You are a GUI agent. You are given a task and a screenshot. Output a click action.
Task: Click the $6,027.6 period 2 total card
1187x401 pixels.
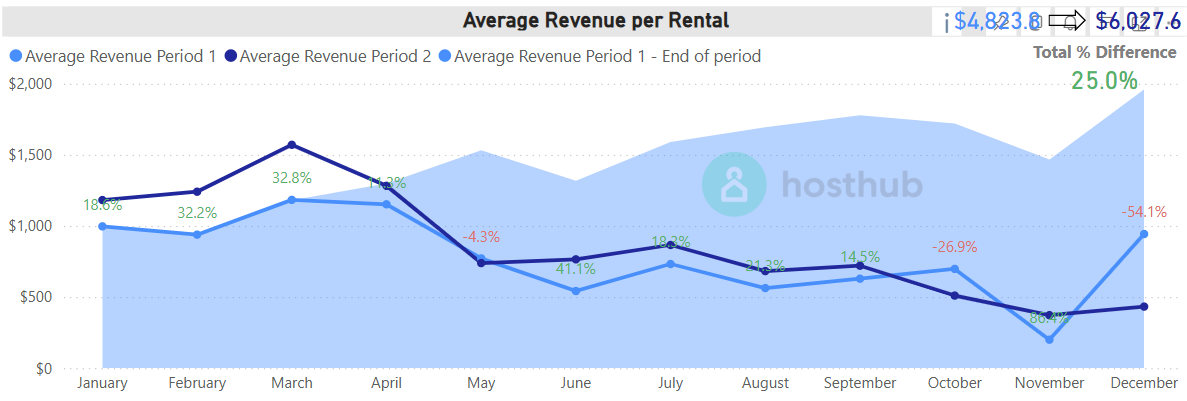1138,21
